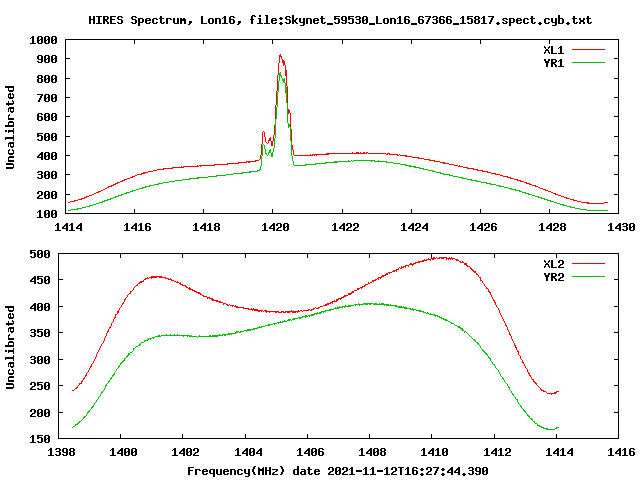Viewport: 640px width, 480px height.
Task: Click the top plot 300 y-axis tick label
Action: [47, 175]
